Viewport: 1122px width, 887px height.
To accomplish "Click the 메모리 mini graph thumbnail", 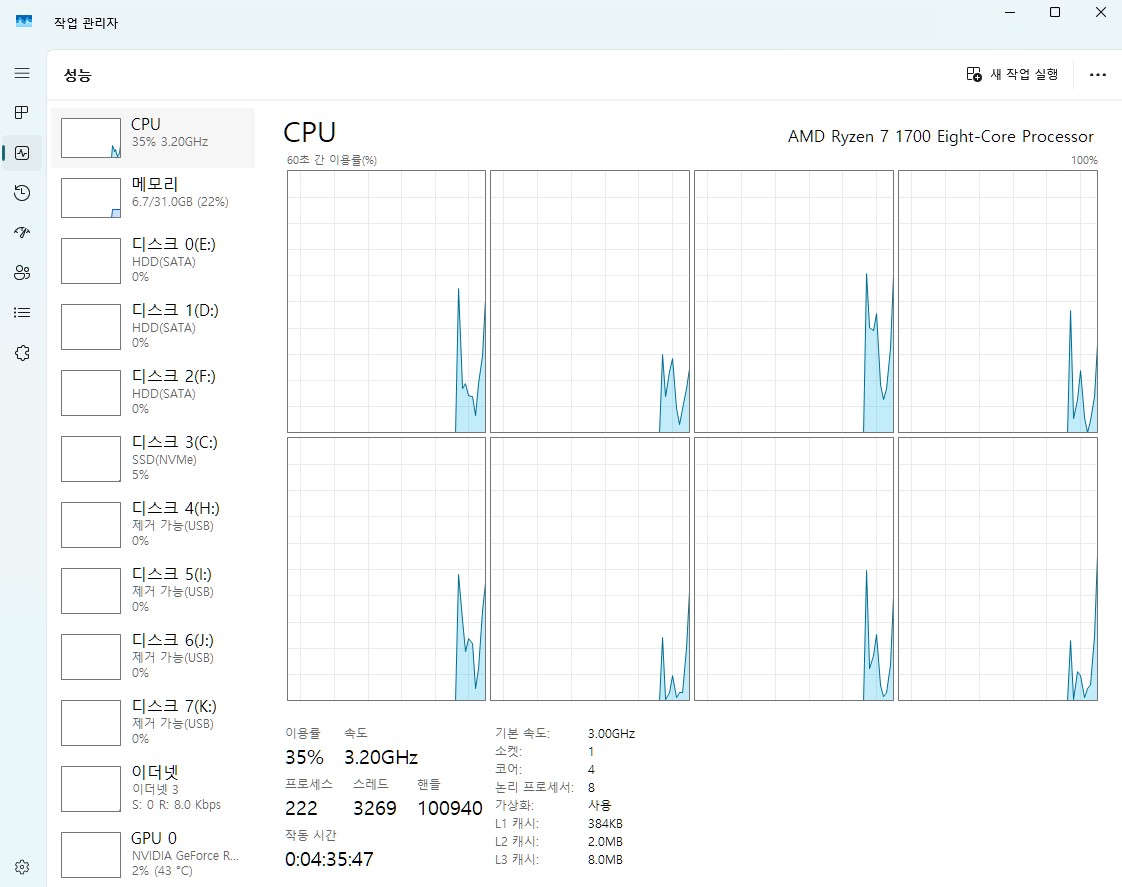I will (91, 198).
